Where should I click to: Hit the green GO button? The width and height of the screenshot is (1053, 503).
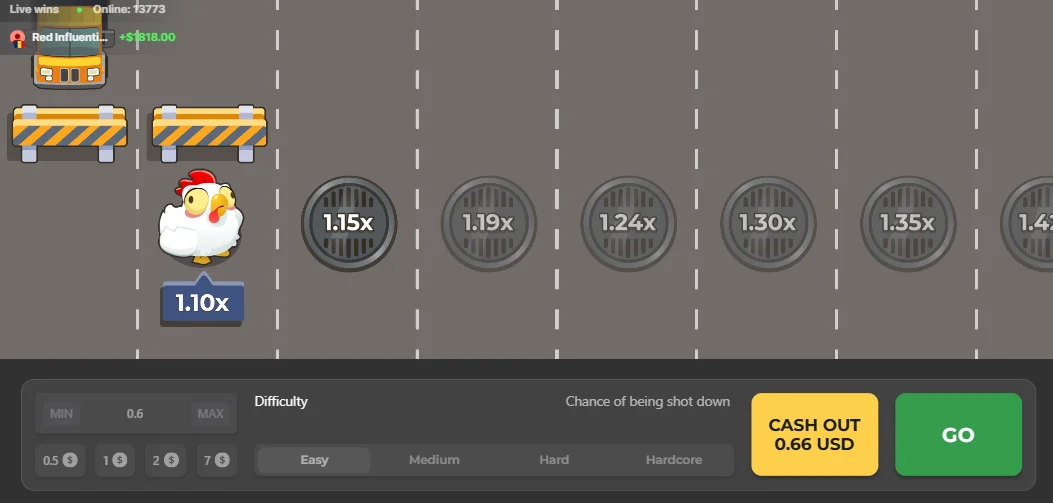click(958, 435)
